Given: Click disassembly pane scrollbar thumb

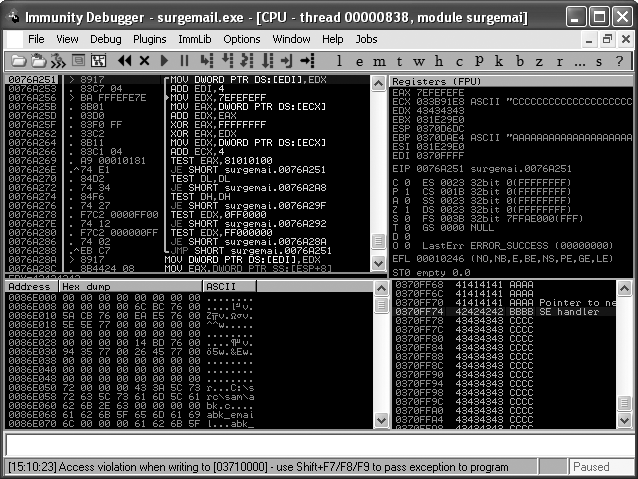Looking at the screenshot, I should tap(378, 241).
